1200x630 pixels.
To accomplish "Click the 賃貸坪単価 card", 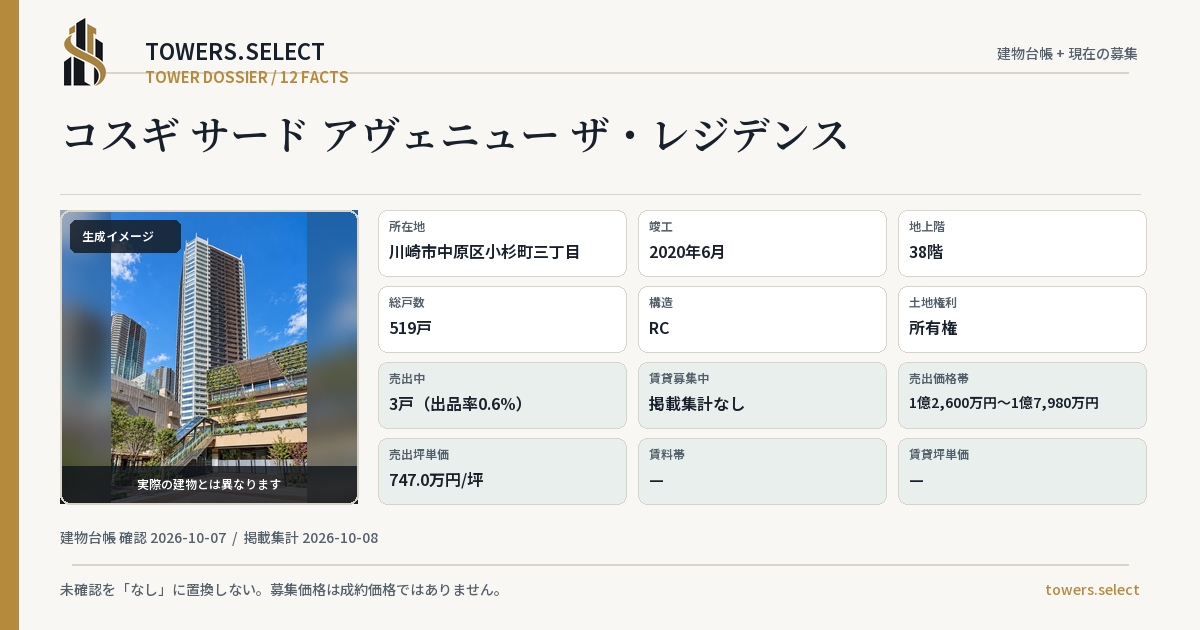I will coord(1022,471).
